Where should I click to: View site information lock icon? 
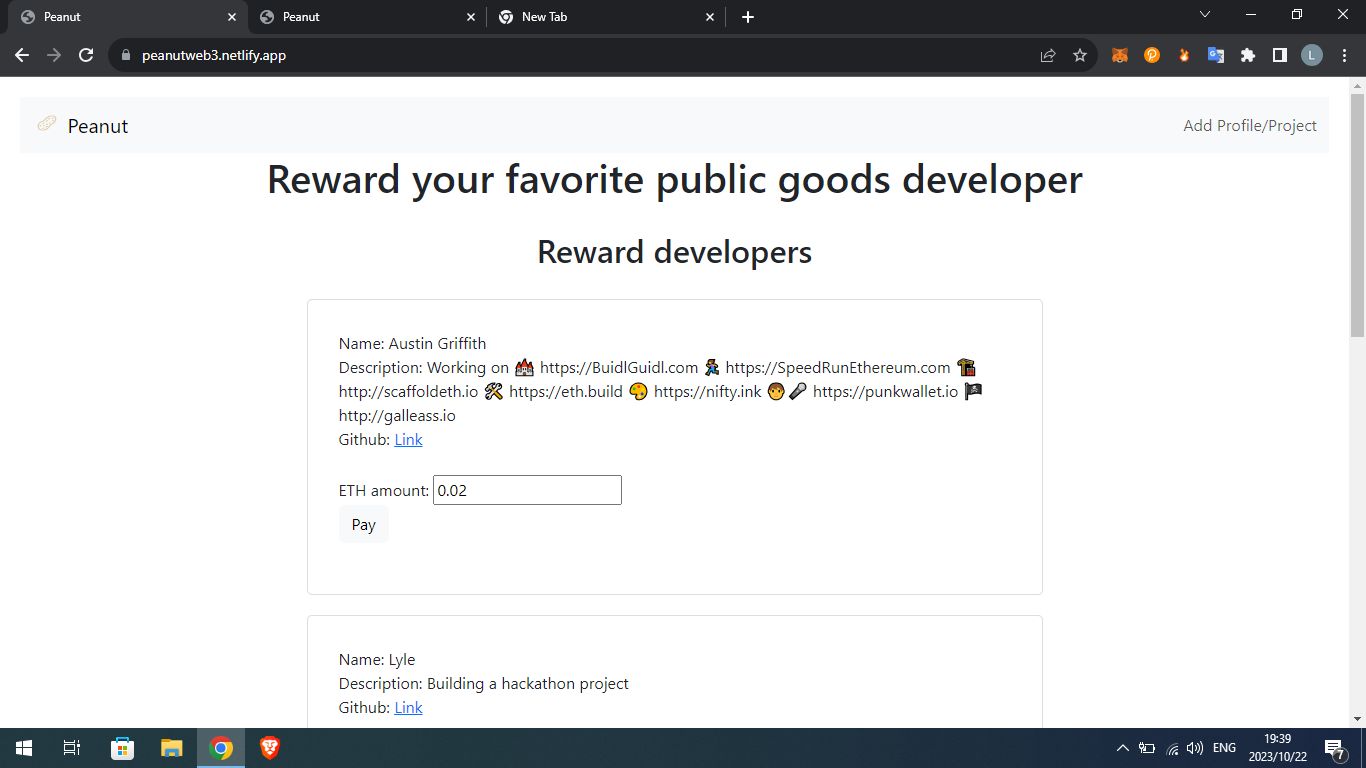click(x=126, y=55)
